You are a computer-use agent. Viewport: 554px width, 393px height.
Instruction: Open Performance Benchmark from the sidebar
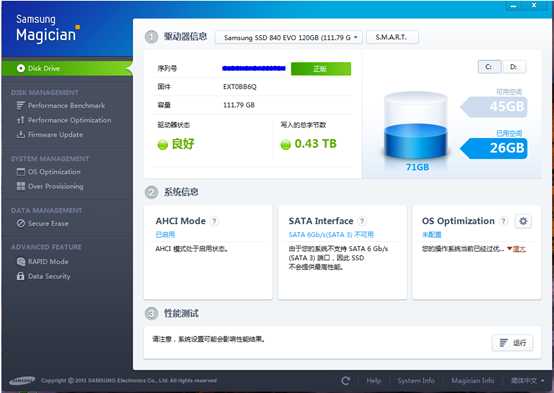(x=61, y=106)
